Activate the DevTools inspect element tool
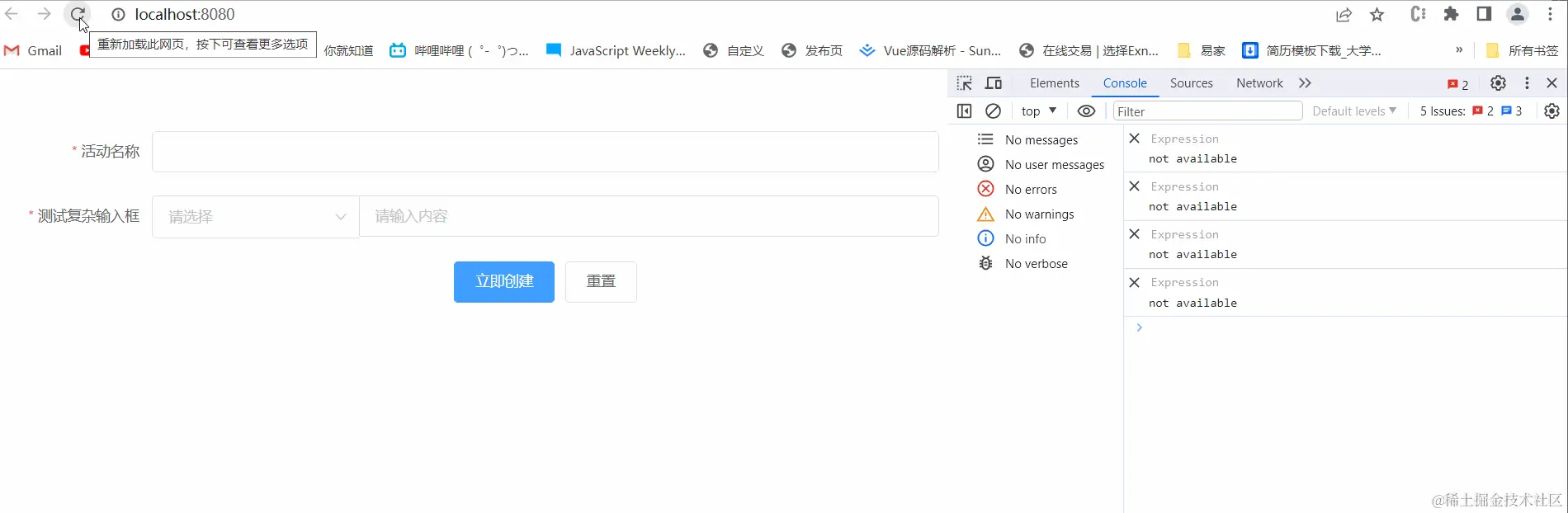The width and height of the screenshot is (1568, 513). [x=964, y=83]
